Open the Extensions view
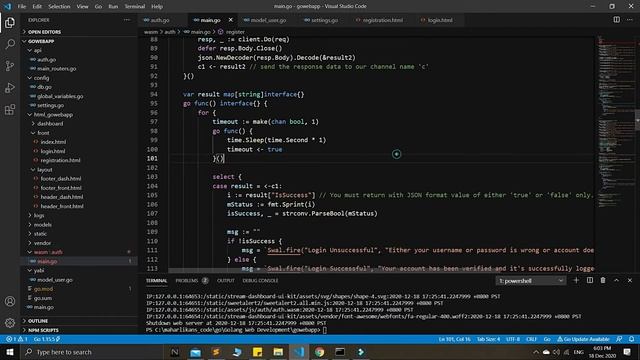Viewport: 640px width, 360px height. (x=10, y=109)
